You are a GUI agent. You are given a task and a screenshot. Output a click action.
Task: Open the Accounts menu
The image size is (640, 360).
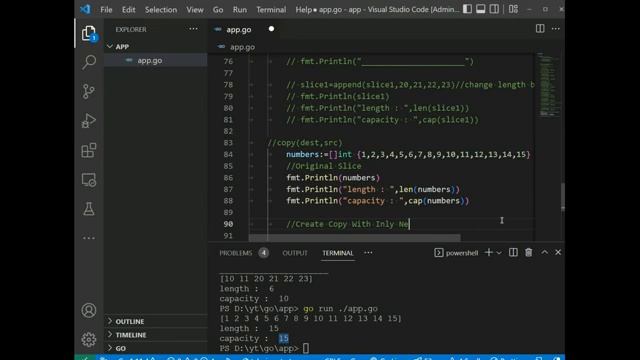pos(89,310)
